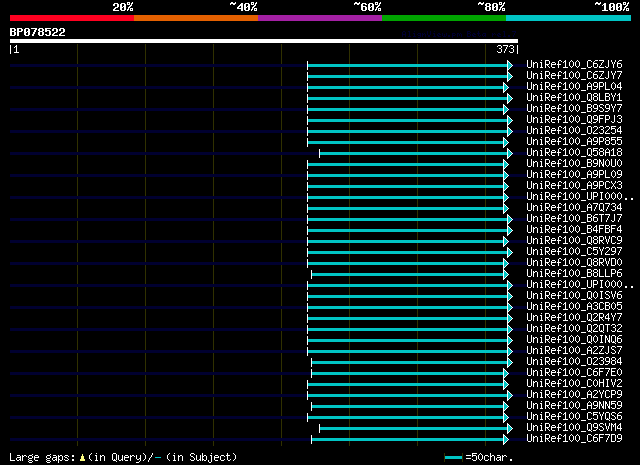The image size is (640, 465).
Task: Open the UniRef100_A9NN59 label
Action: click(x=574, y=406)
